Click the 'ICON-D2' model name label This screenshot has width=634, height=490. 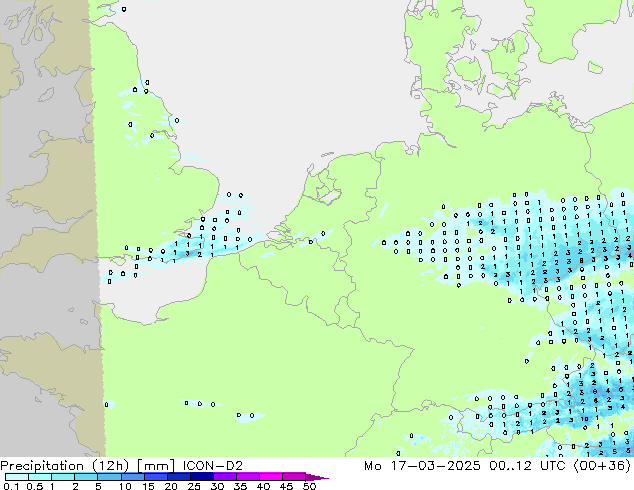tap(213, 465)
